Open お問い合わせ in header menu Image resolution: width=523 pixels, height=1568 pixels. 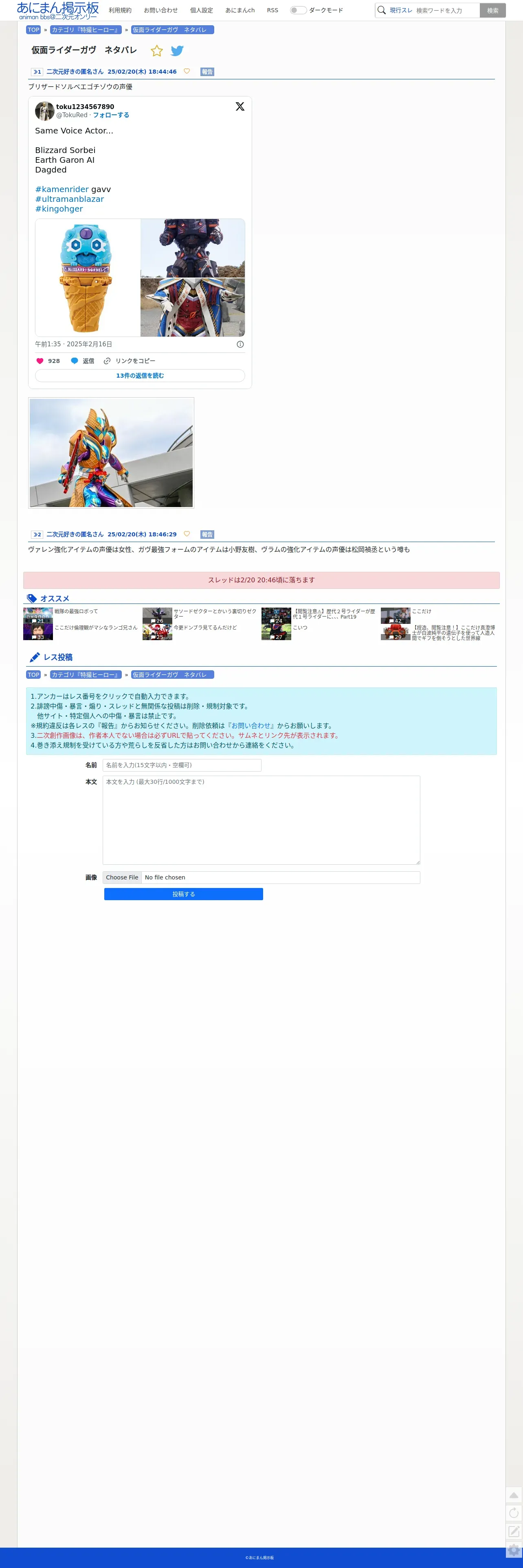coord(161,10)
